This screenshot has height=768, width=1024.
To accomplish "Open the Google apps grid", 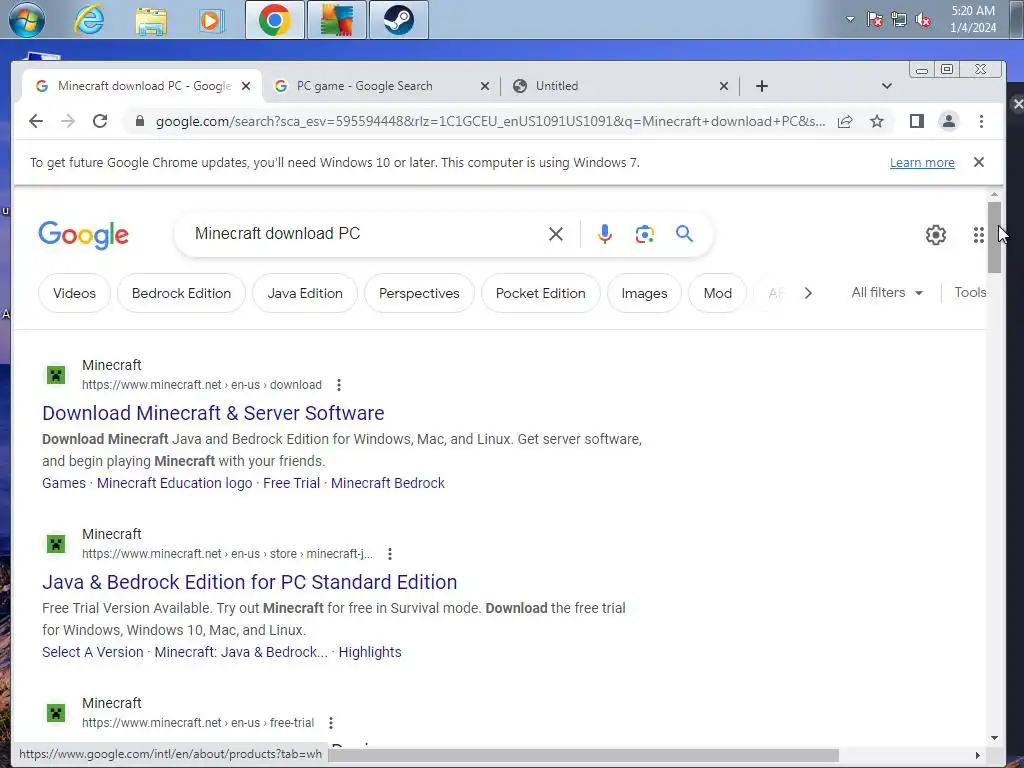I will tap(978, 235).
